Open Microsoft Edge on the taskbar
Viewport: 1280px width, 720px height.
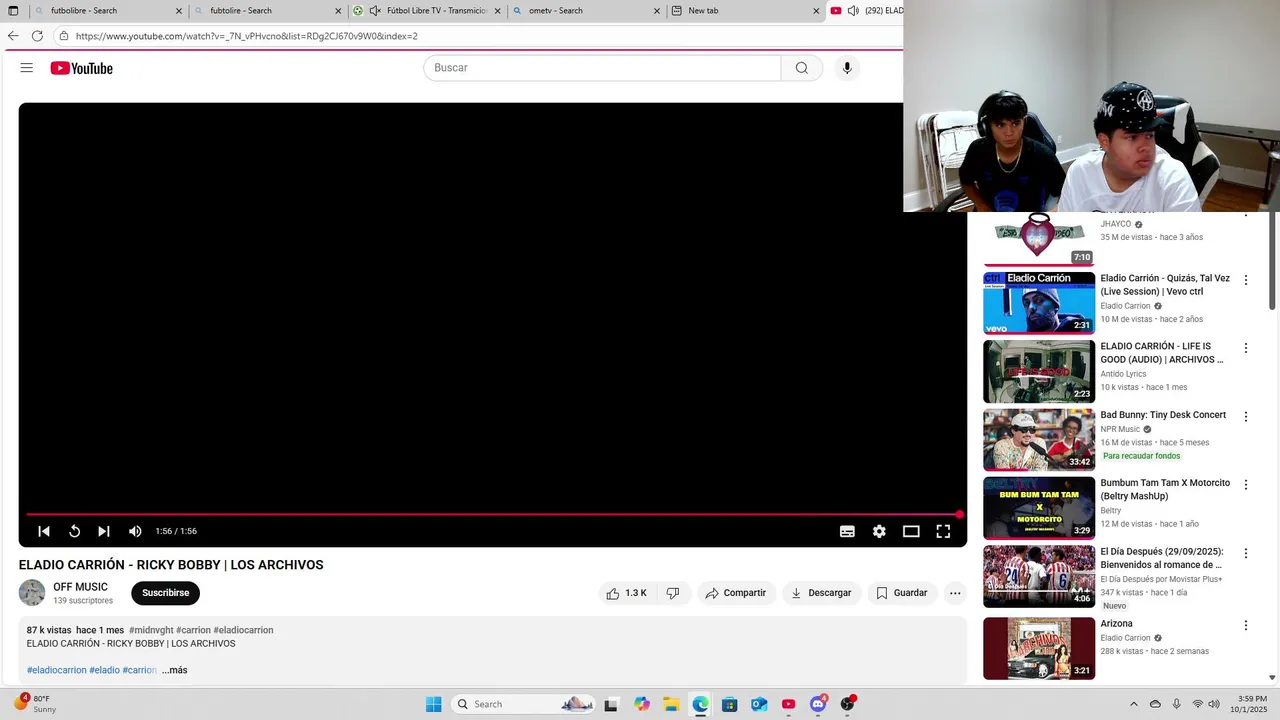tap(700, 704)
